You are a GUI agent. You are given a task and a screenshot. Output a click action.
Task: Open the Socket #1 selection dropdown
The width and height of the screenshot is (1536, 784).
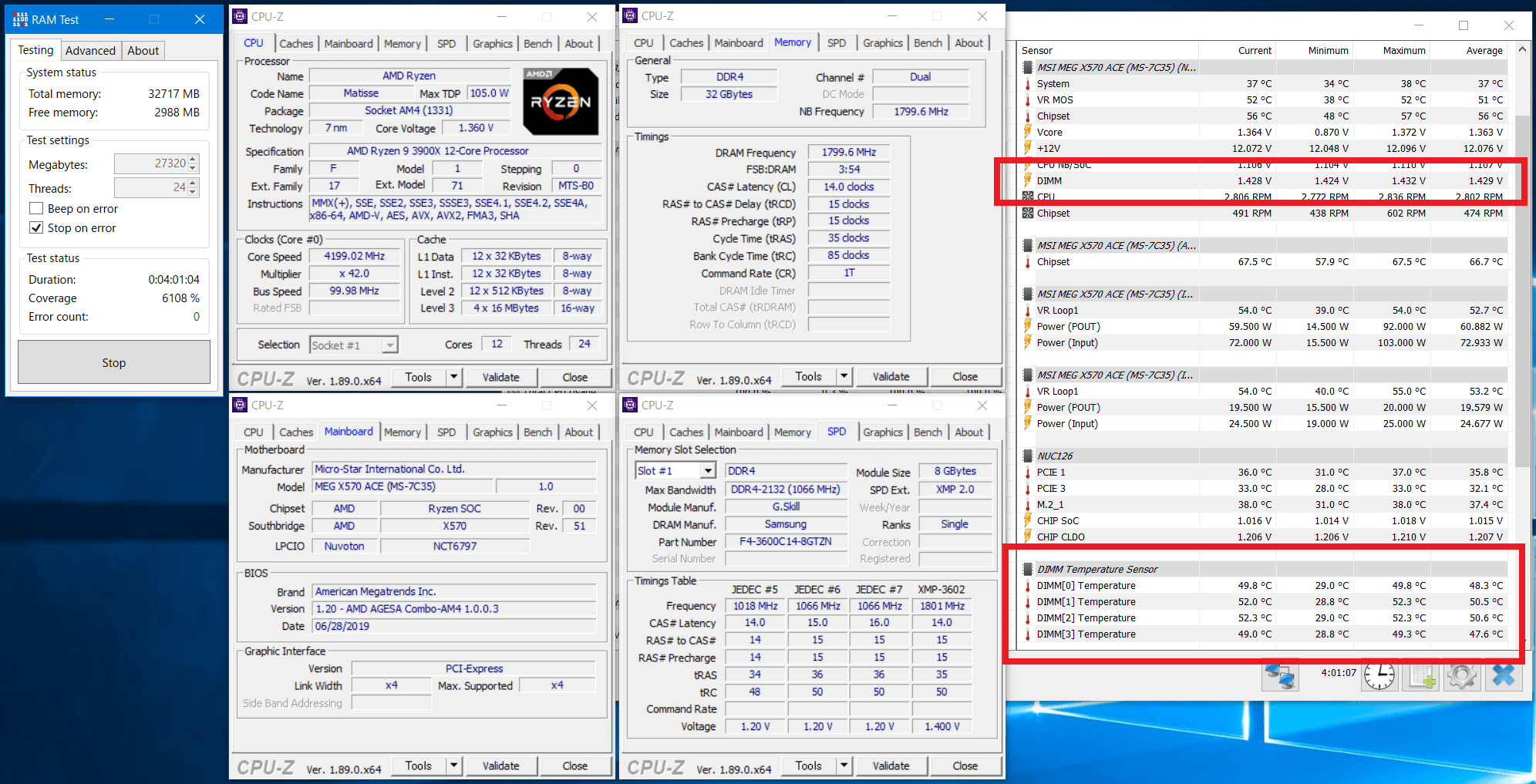390,345
